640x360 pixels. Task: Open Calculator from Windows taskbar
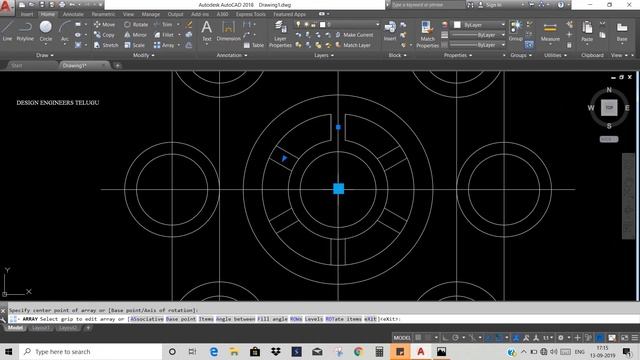379,351
